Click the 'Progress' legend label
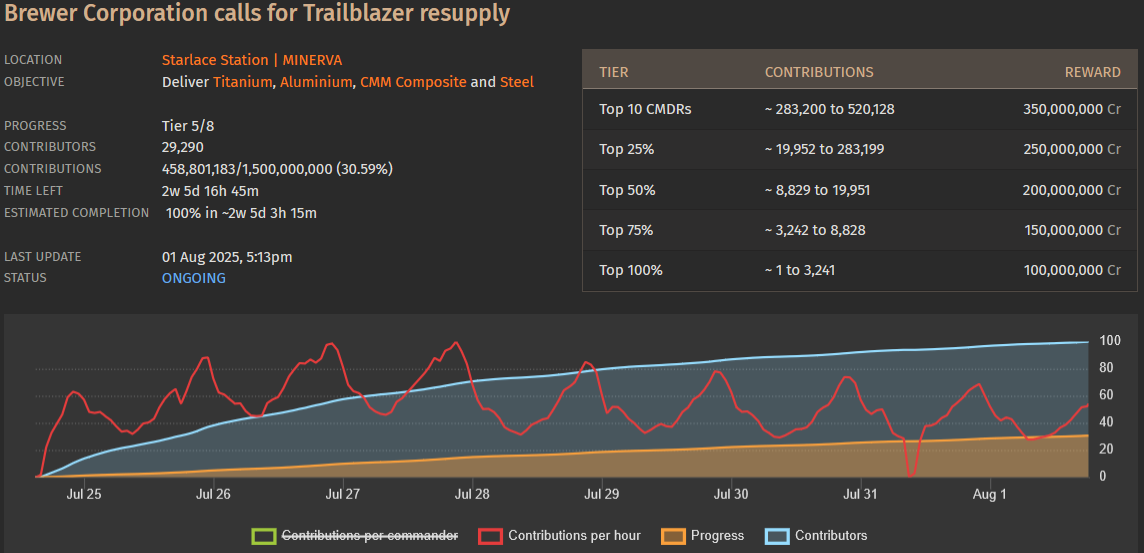Image resolution: width=1144 pixels, height=553 pixels. 717,535
